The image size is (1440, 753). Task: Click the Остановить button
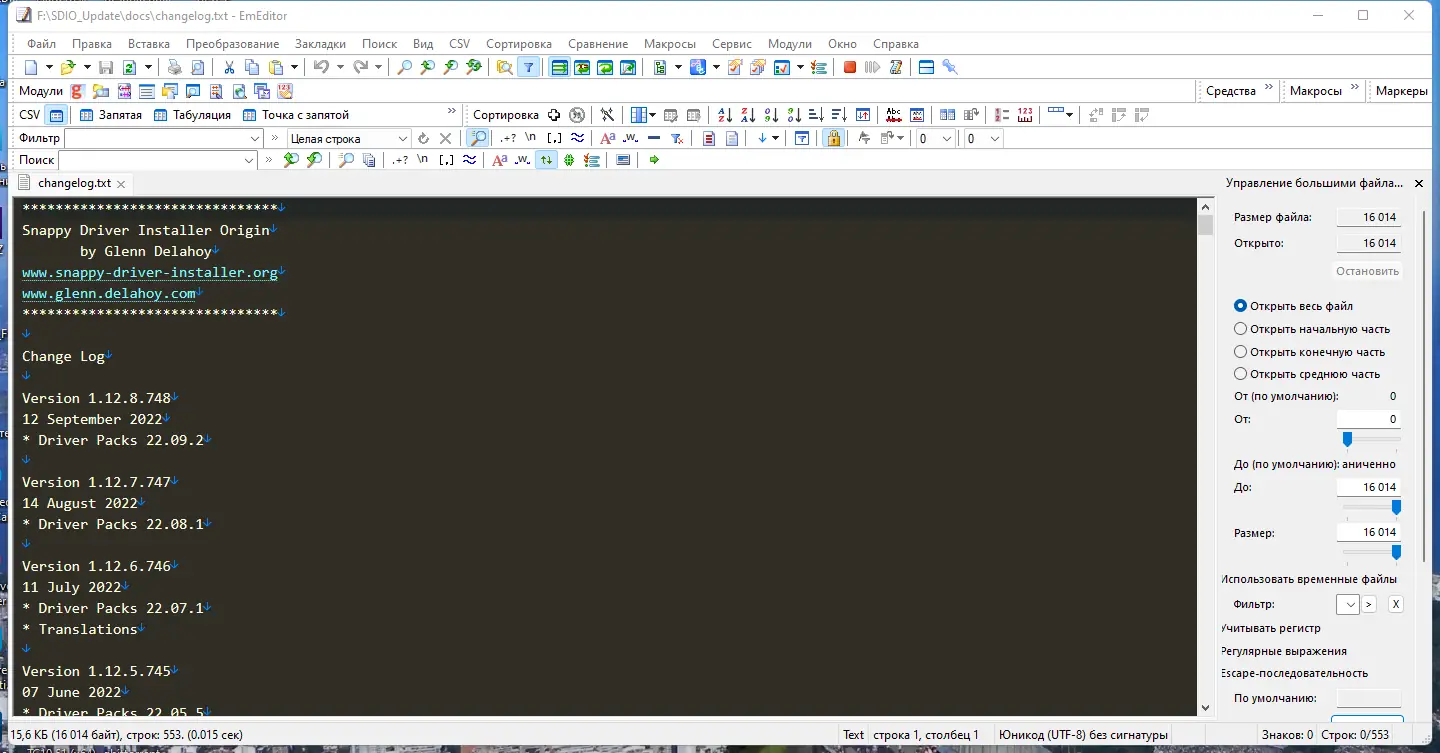(x=1367, y=271)
